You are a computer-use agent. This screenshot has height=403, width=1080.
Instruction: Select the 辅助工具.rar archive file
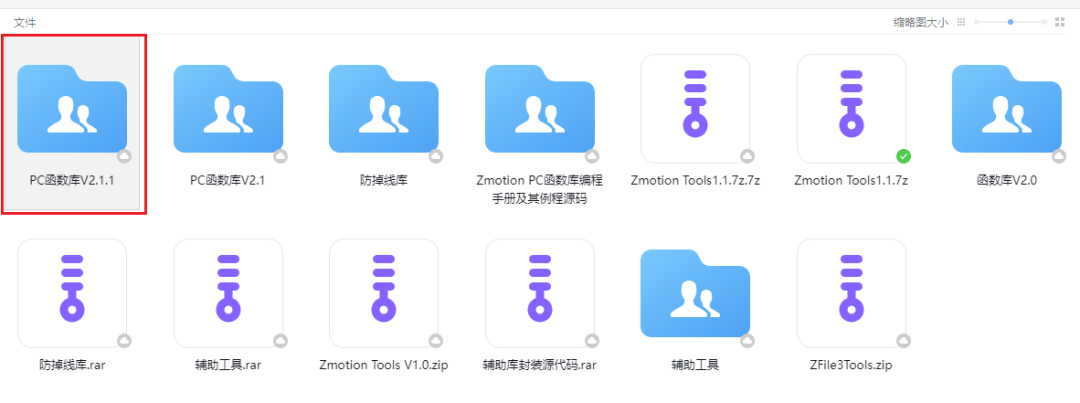pos(228,293)
